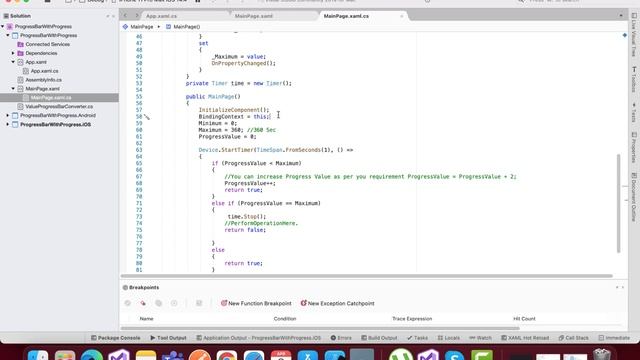
Task: Open the MainPage class breadcrumb dropdown
Action: tap(138, 27)
